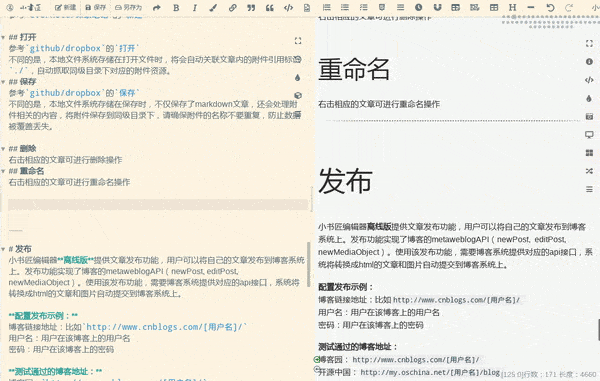Switch layout with grid icon in preview

[x=589, y=153]
